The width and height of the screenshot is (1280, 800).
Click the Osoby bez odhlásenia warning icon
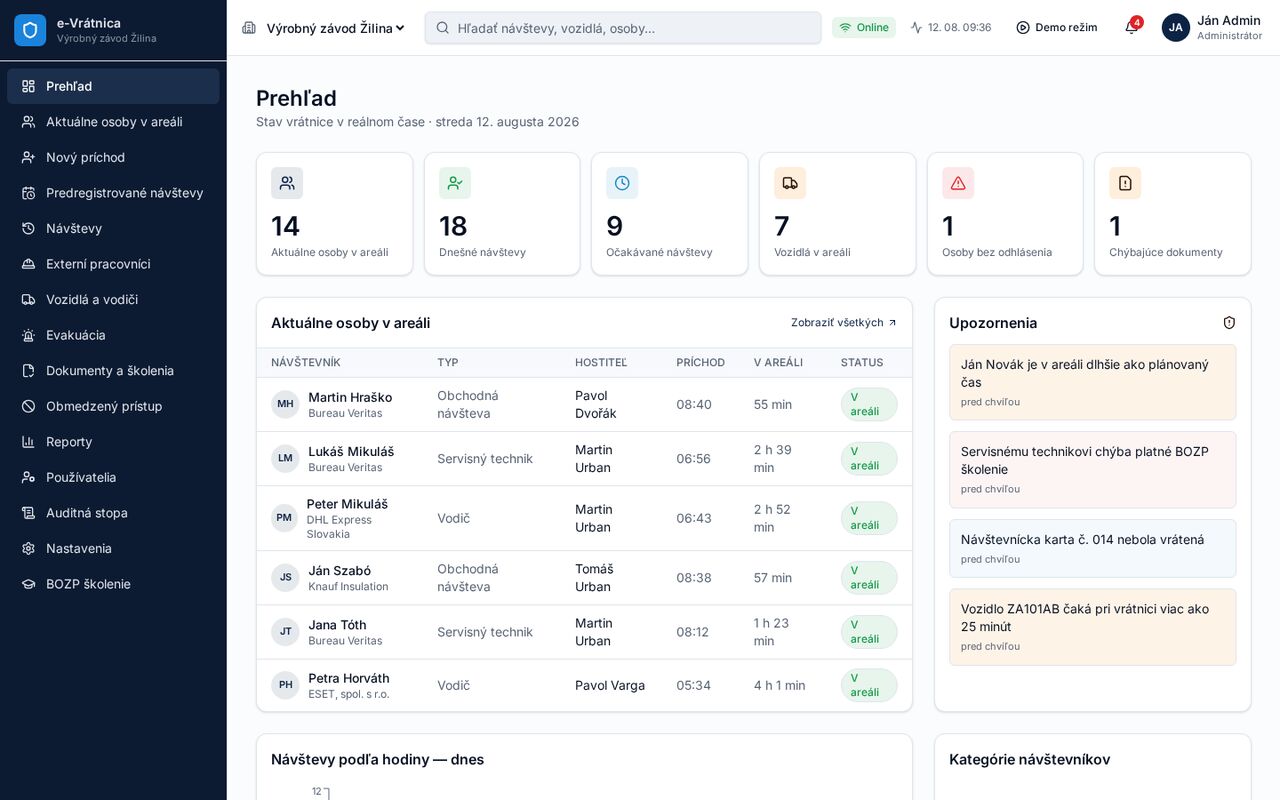[958, 183]
